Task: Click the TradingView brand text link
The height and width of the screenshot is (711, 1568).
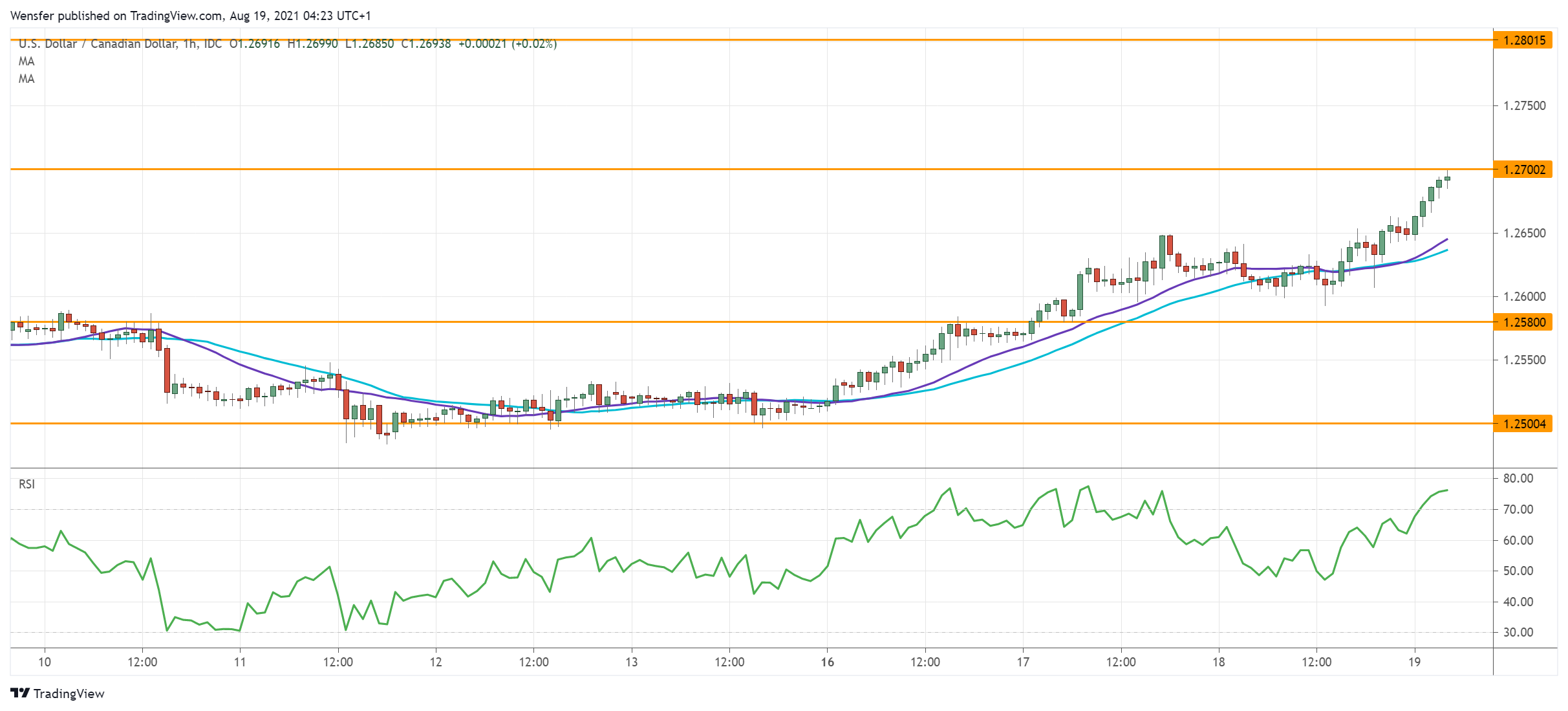Action: pyautogui.click(x=69, y=694)
